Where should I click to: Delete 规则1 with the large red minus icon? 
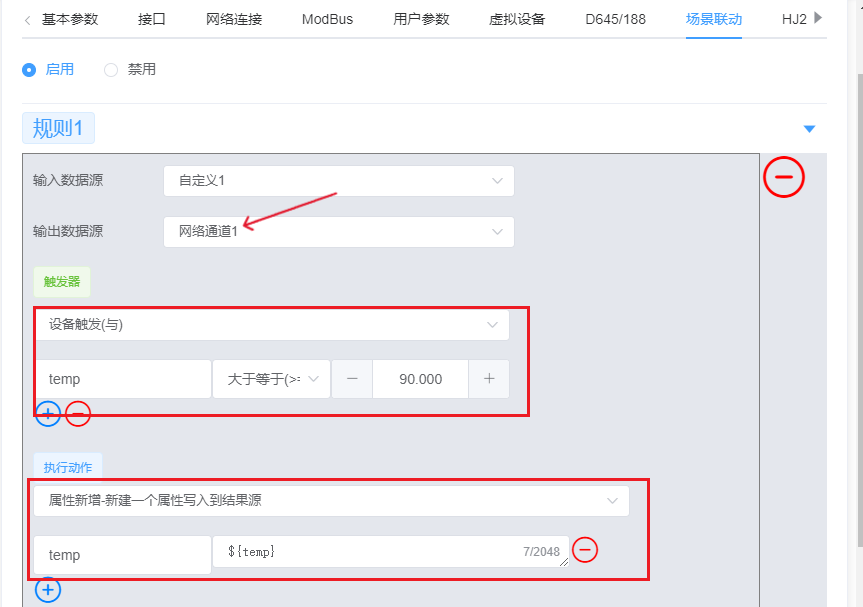point(784,177)
